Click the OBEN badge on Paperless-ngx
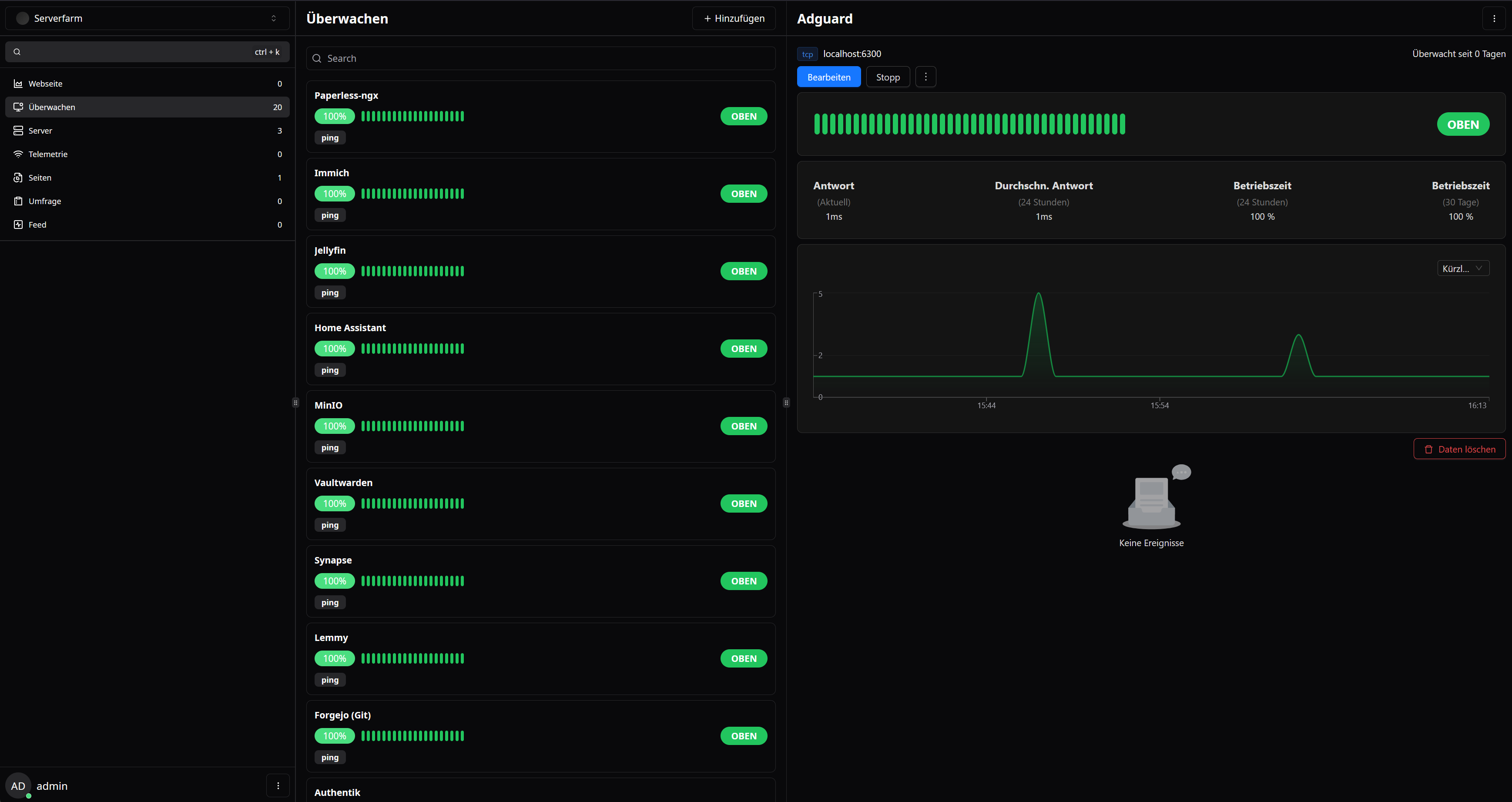Viewport: 1512px width, 802px height. click(744, 116)
